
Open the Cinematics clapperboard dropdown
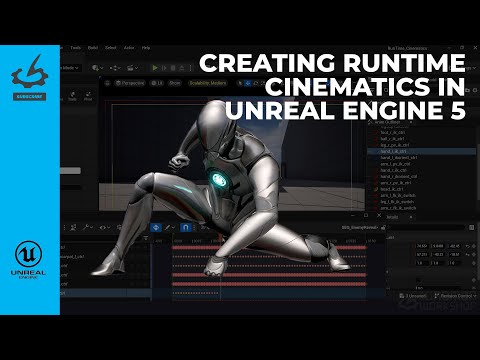(132, 68)
